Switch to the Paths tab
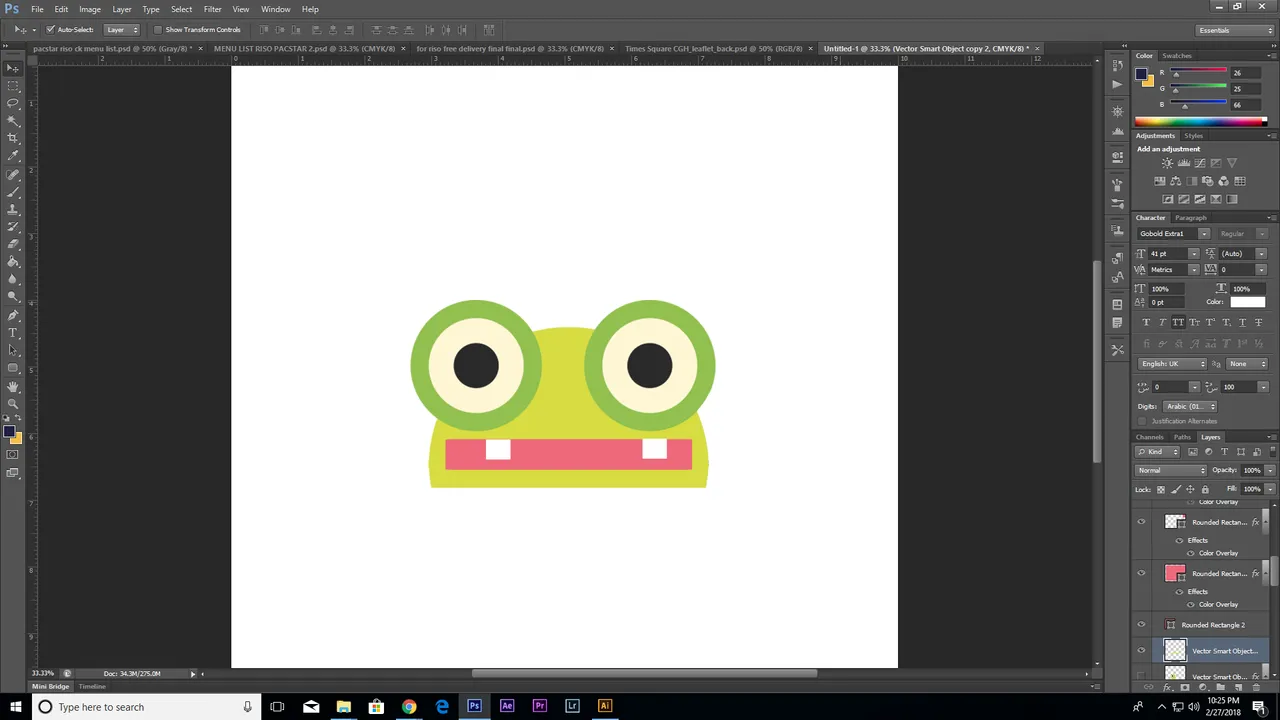 point(1182,437)
